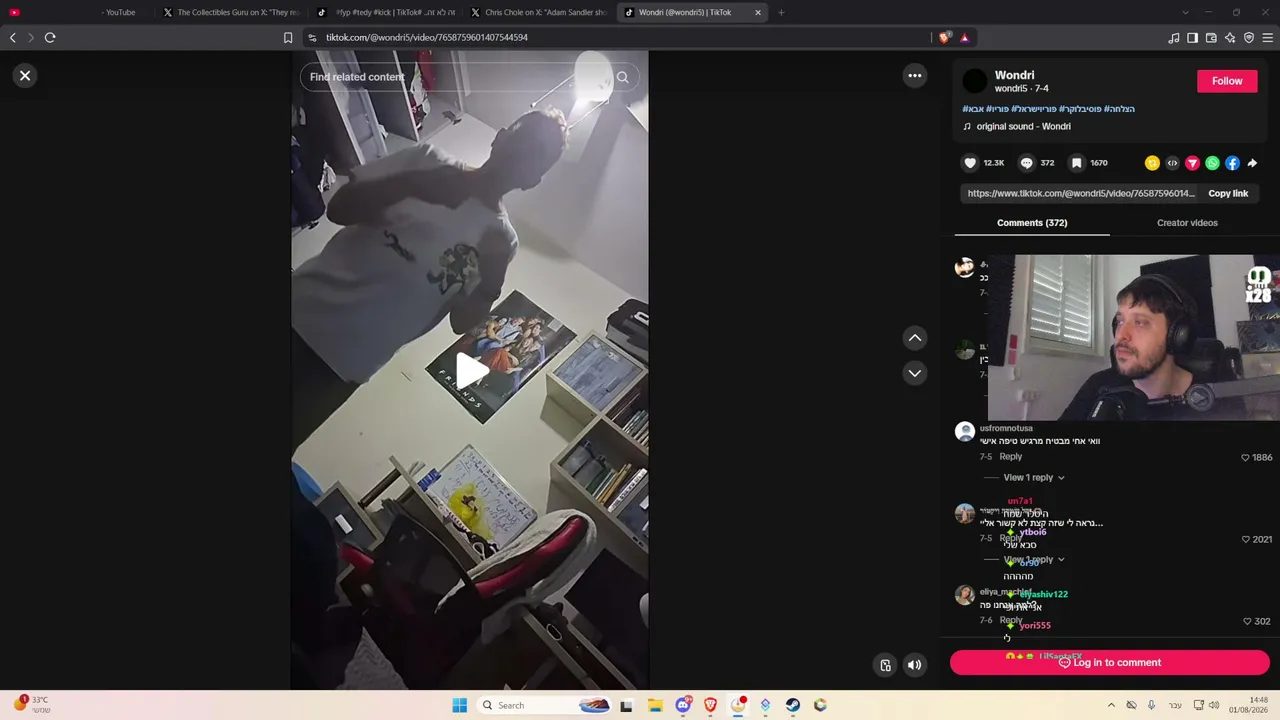
Task: Open a new browser tab
Action: pos(781,13)
